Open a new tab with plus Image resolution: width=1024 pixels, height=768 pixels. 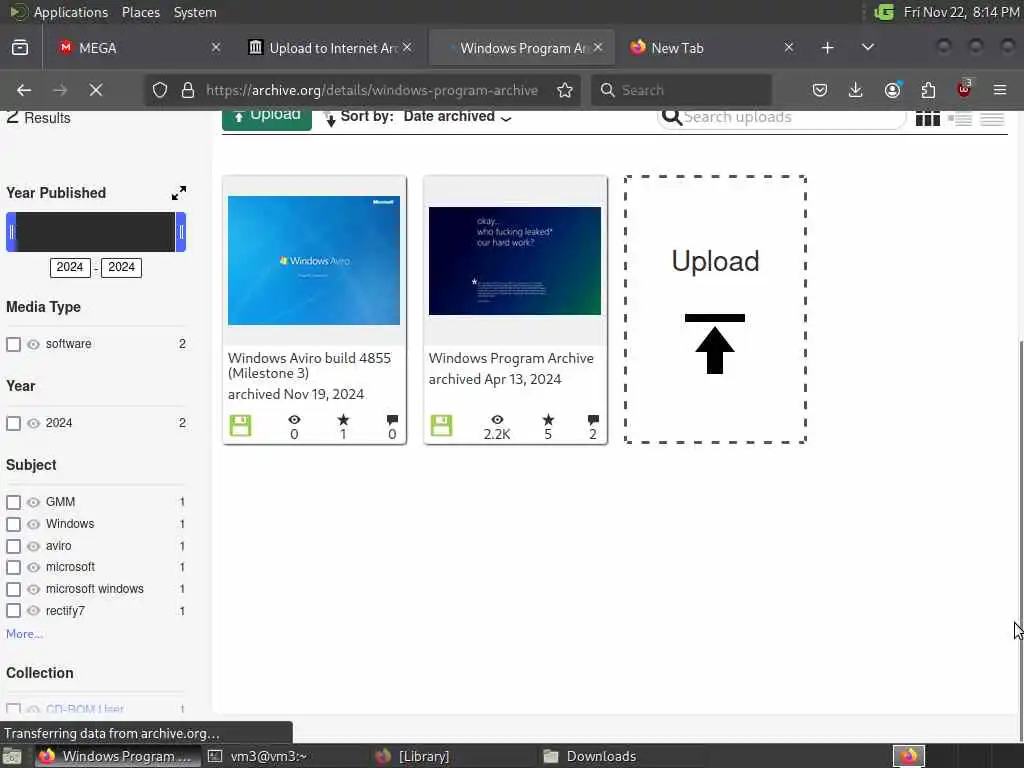pyautogui.click(x=827, y=48)
